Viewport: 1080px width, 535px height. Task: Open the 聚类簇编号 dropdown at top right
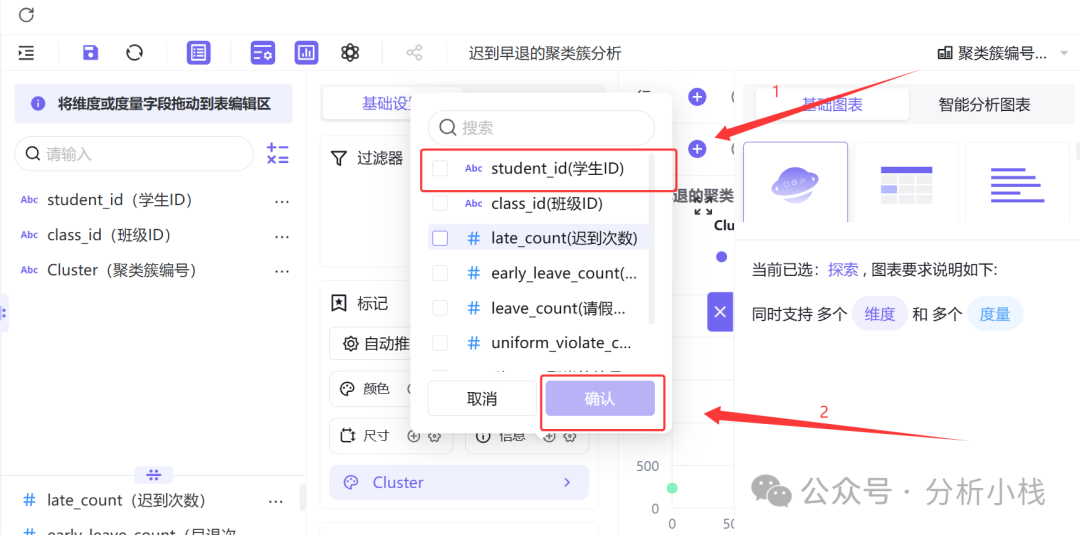[1002, 53]
